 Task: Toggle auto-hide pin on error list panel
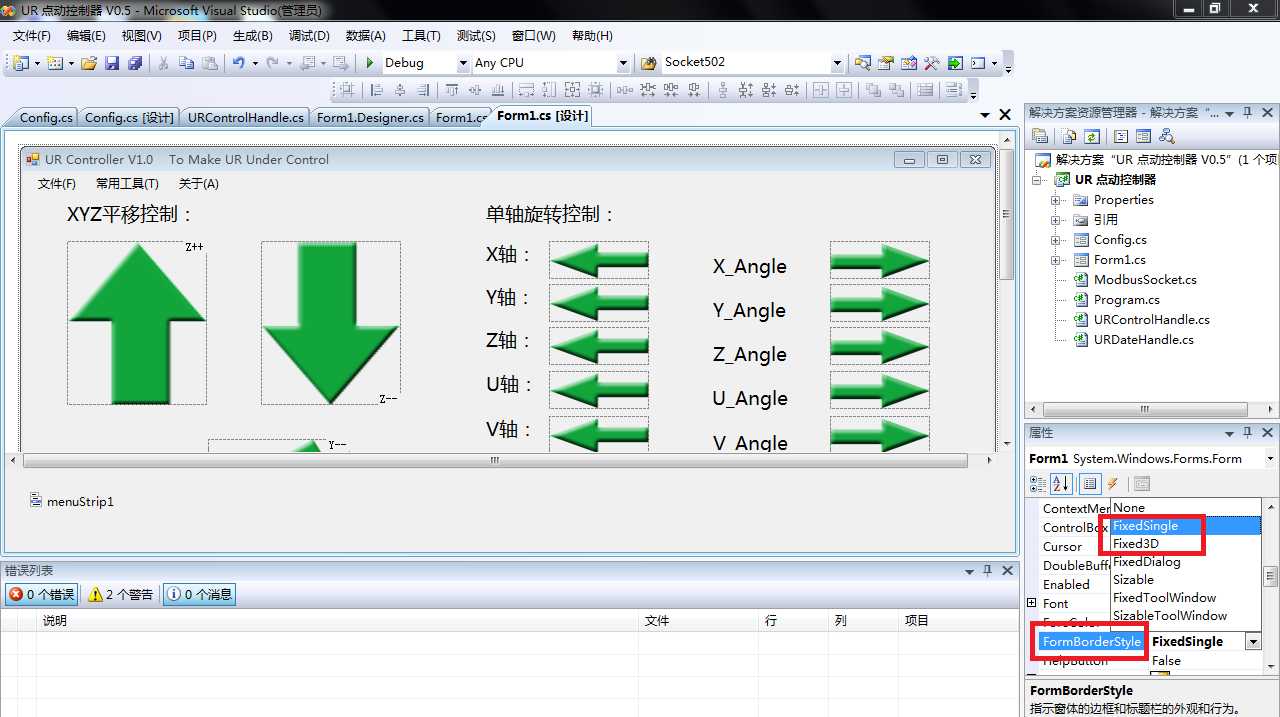(x=987, y=570)
